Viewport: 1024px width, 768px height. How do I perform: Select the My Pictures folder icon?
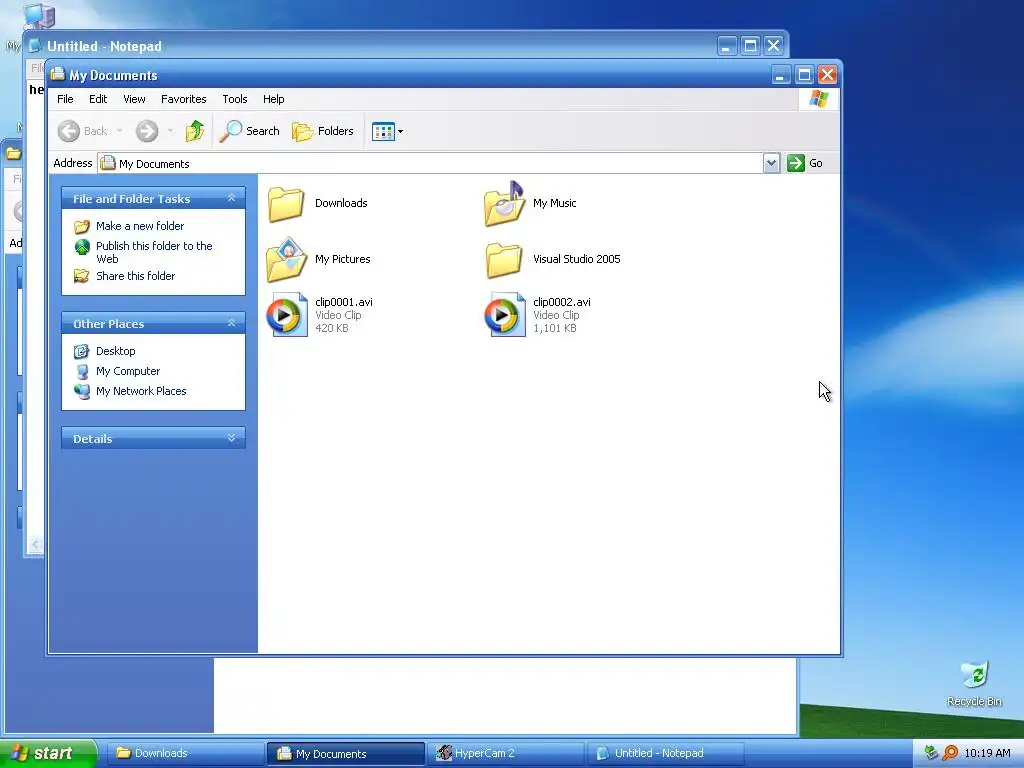pyautogui.click(x=286, y=259)
